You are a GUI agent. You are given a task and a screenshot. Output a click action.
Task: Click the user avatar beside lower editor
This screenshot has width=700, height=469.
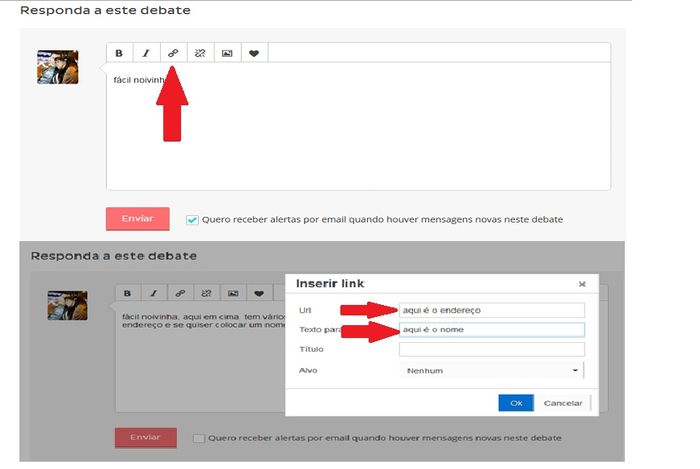pos(67,306)
